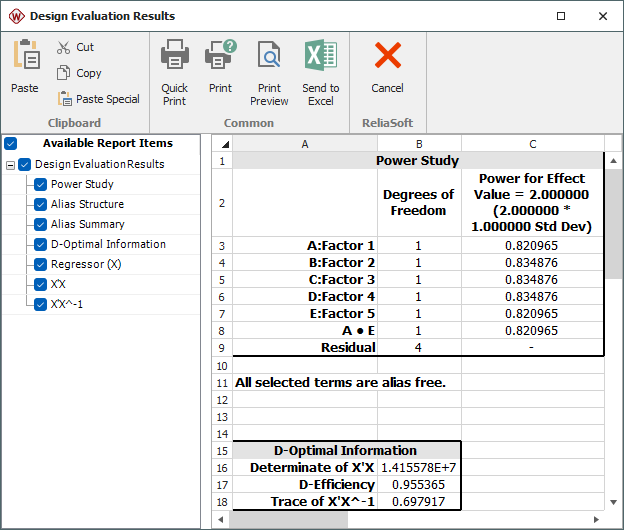Toggle the Available Report Items checkbox

click(x=11, y=143)
